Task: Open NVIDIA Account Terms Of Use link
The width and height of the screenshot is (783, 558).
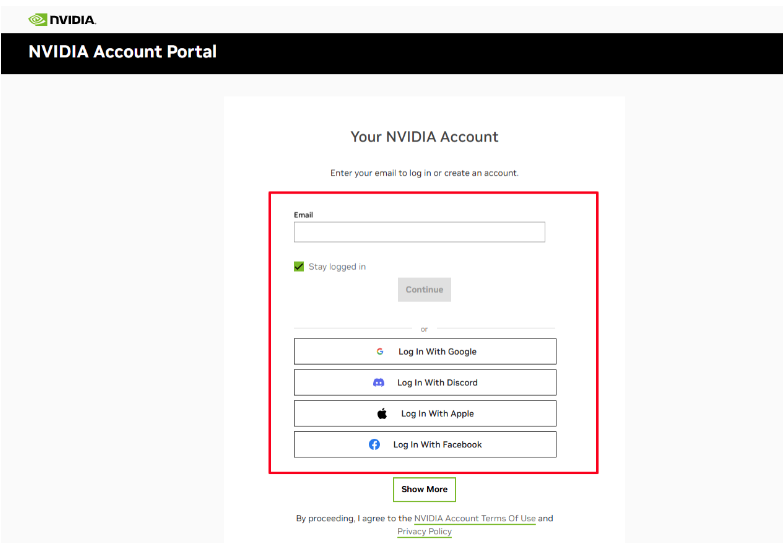Action: 475,519
